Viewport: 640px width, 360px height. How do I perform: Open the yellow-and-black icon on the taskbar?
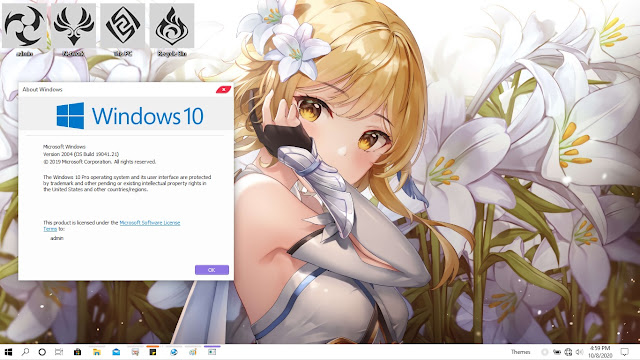tap(153, 352)
